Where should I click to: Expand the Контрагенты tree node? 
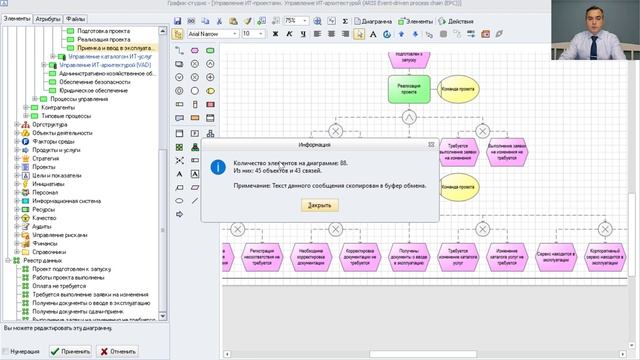[26, 107]
